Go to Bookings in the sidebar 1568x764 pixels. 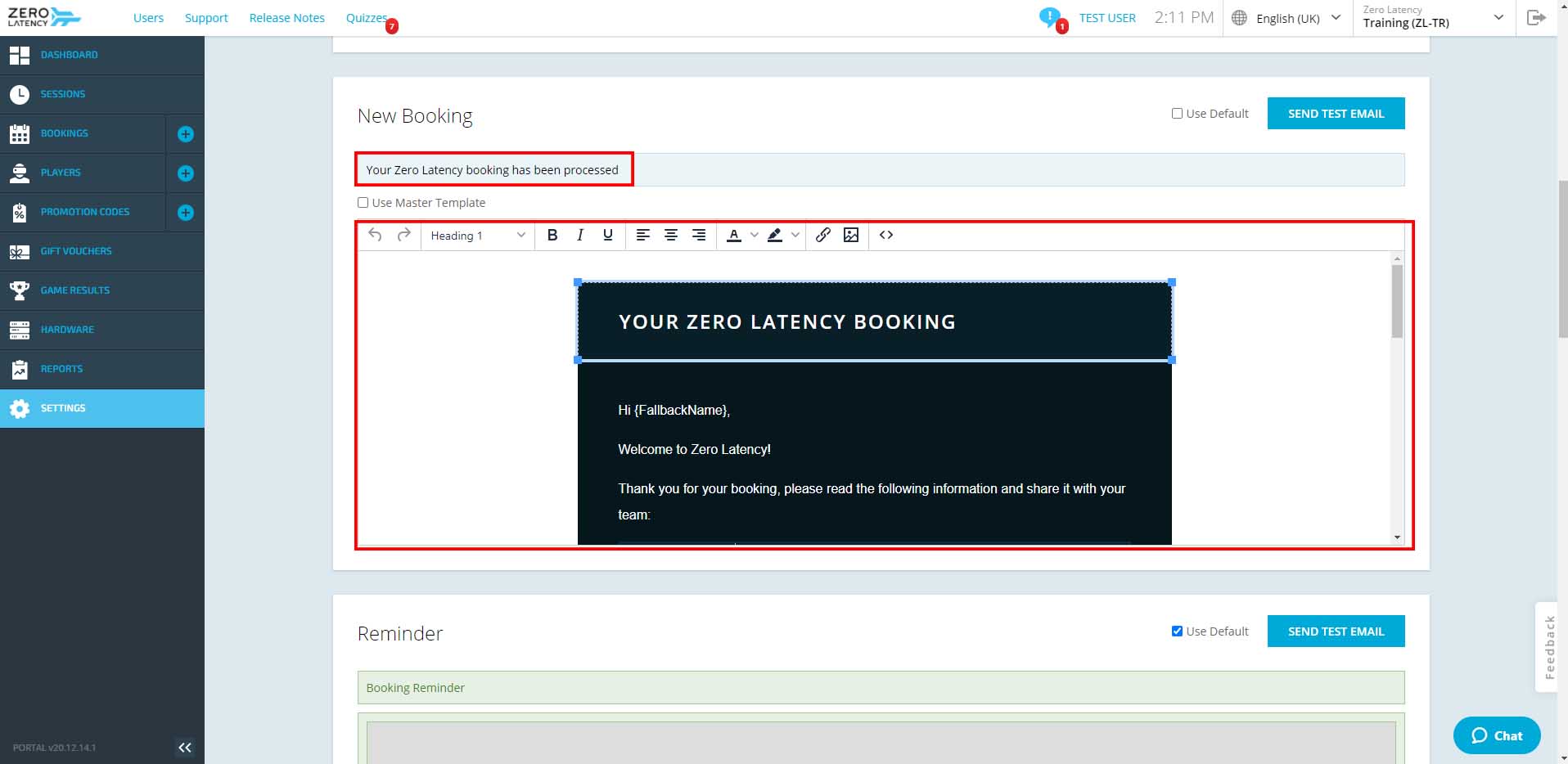pos(83,133)
